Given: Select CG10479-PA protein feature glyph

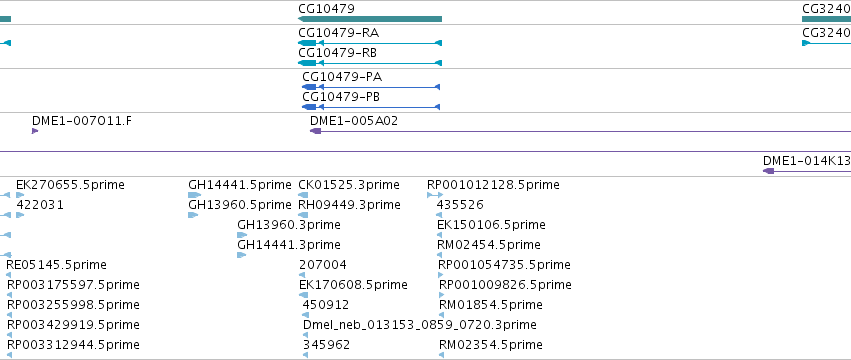Looking at the screenshot, I should click(x=371, y=87).
